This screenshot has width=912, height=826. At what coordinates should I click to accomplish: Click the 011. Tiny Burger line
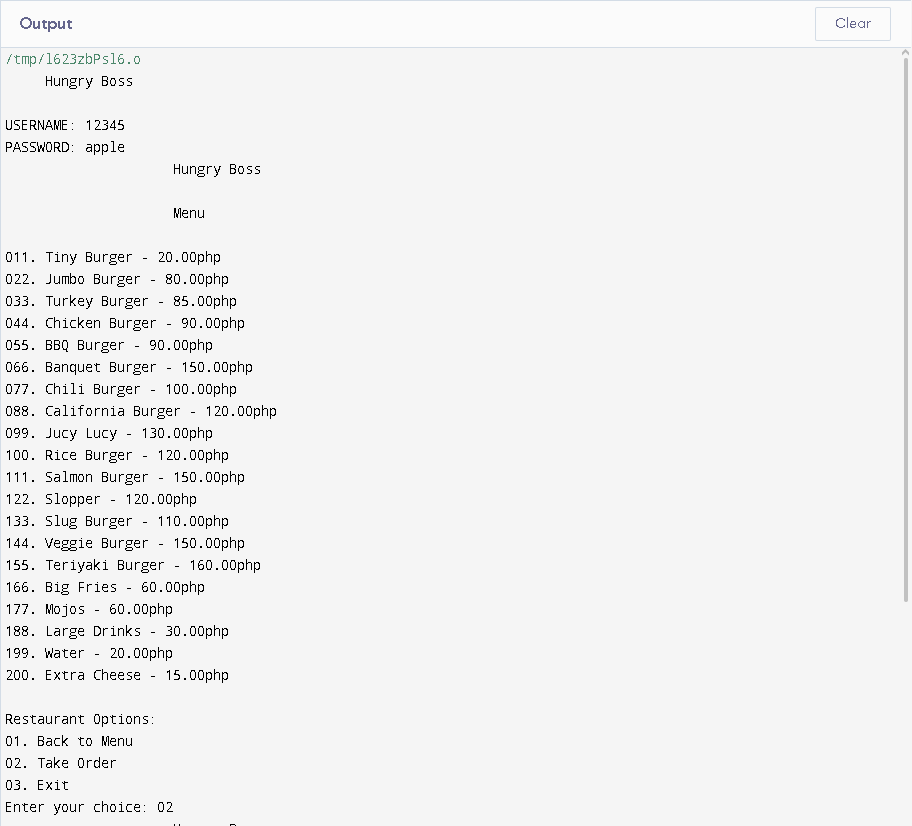[113, 258]
